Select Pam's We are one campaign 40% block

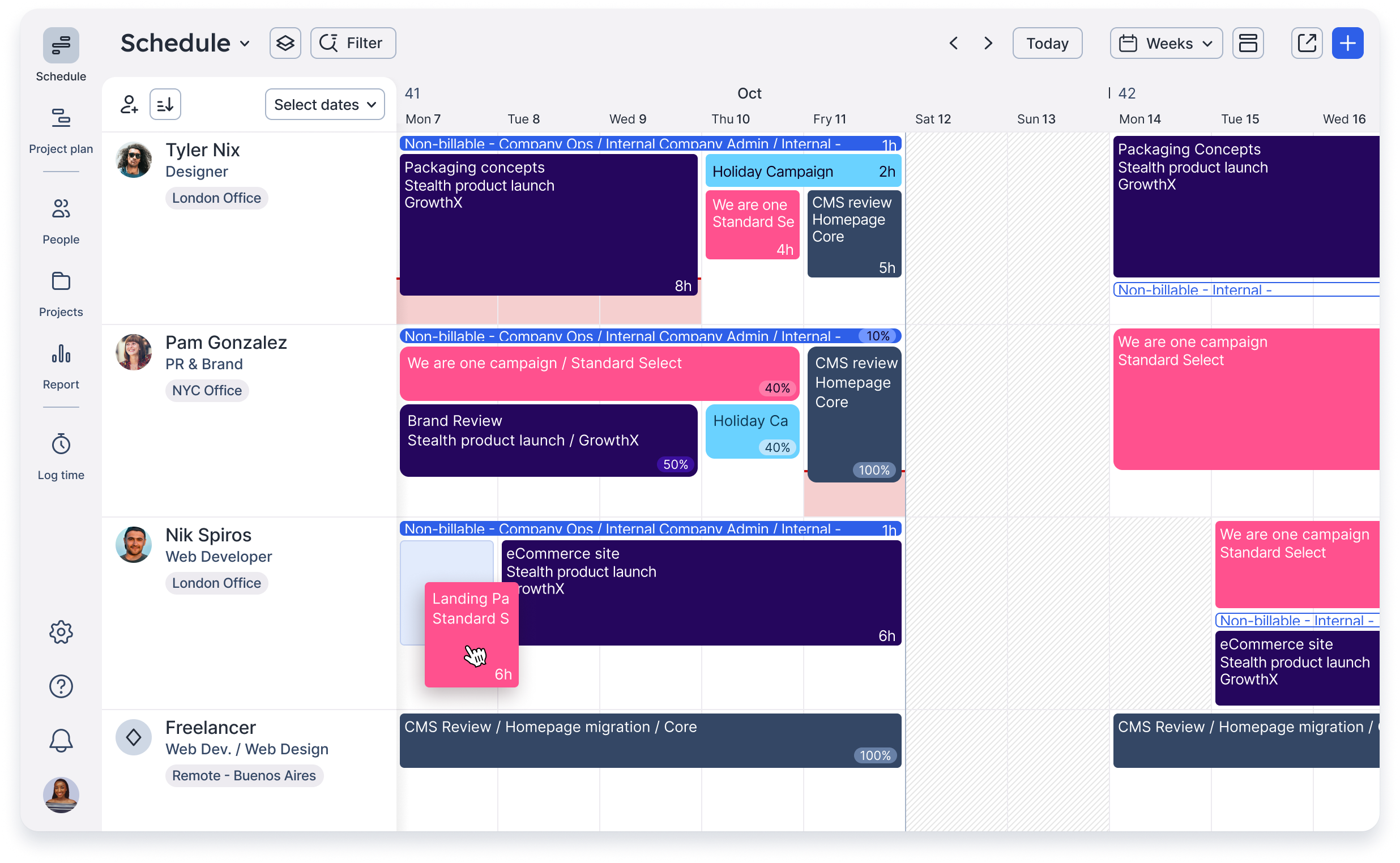point(599,374)
